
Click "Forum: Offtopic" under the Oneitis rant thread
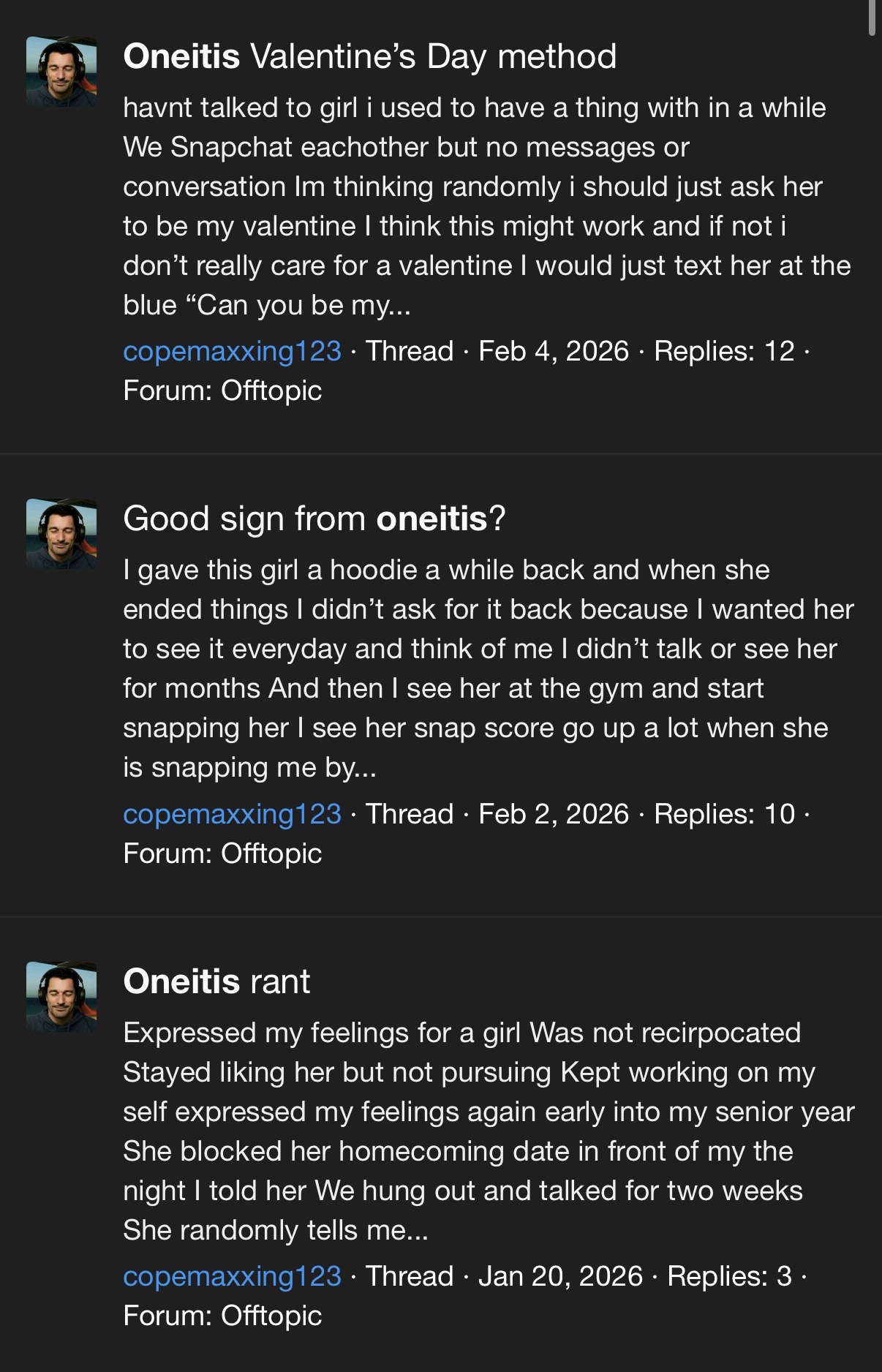(x=222, y=1316)
